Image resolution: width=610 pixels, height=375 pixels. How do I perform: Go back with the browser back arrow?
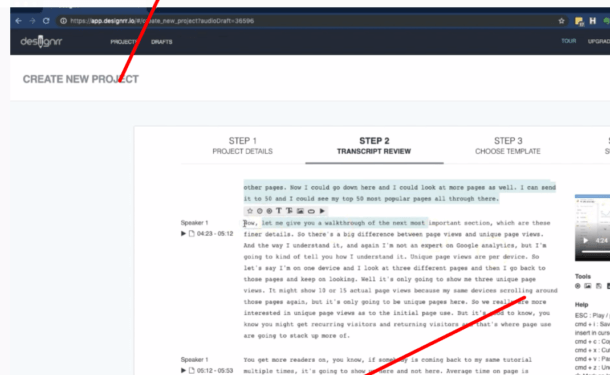pos(19,21)
